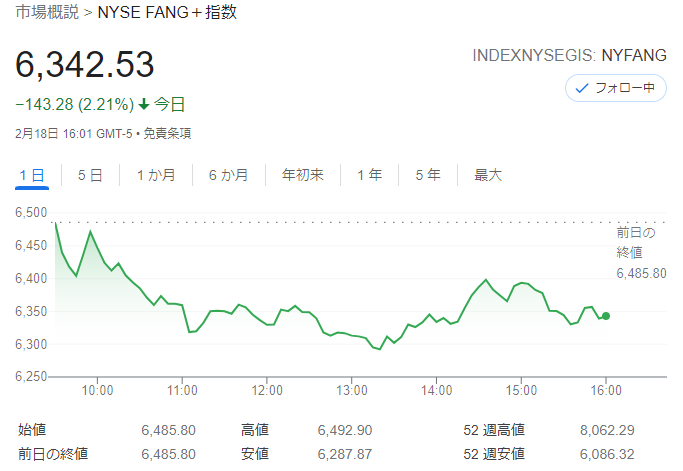Switch to the 6か月 chart range tab
The height and width of the screenshot is (471, 683).
click(x=229, y=175)
